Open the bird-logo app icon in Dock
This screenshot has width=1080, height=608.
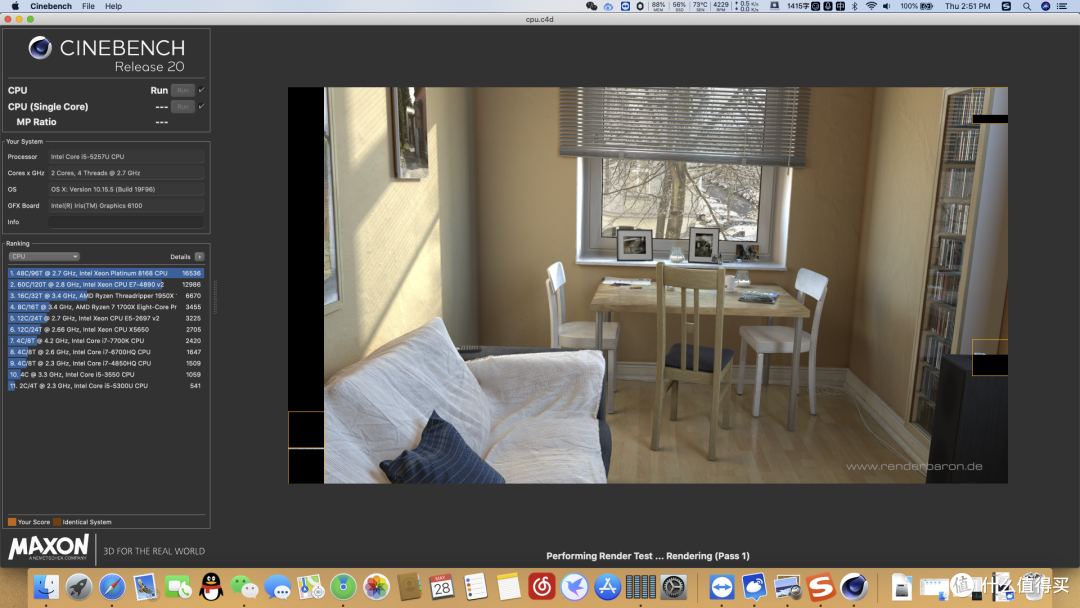(x=574, y=587)
